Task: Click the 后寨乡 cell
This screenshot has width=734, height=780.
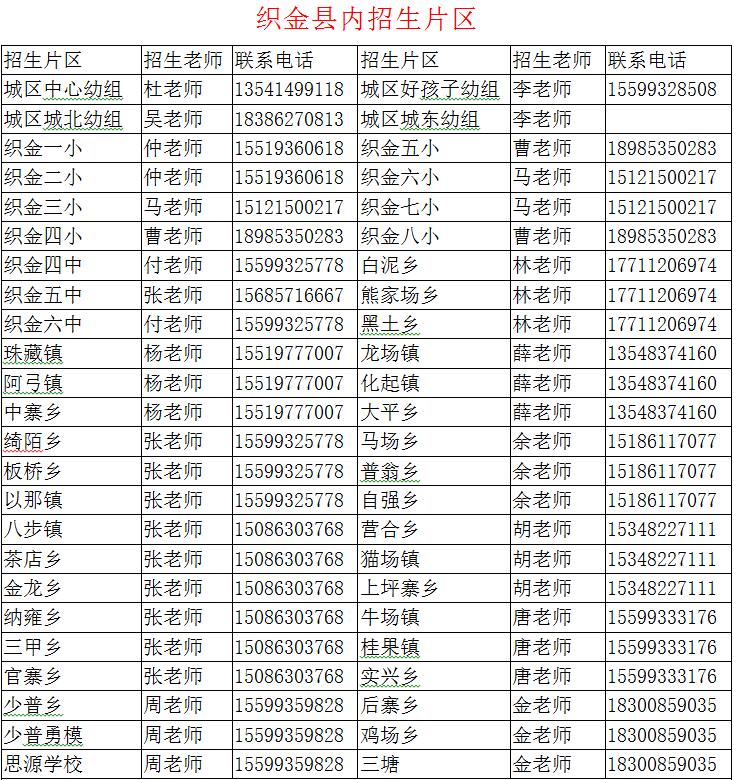Action: pos(434,705)
